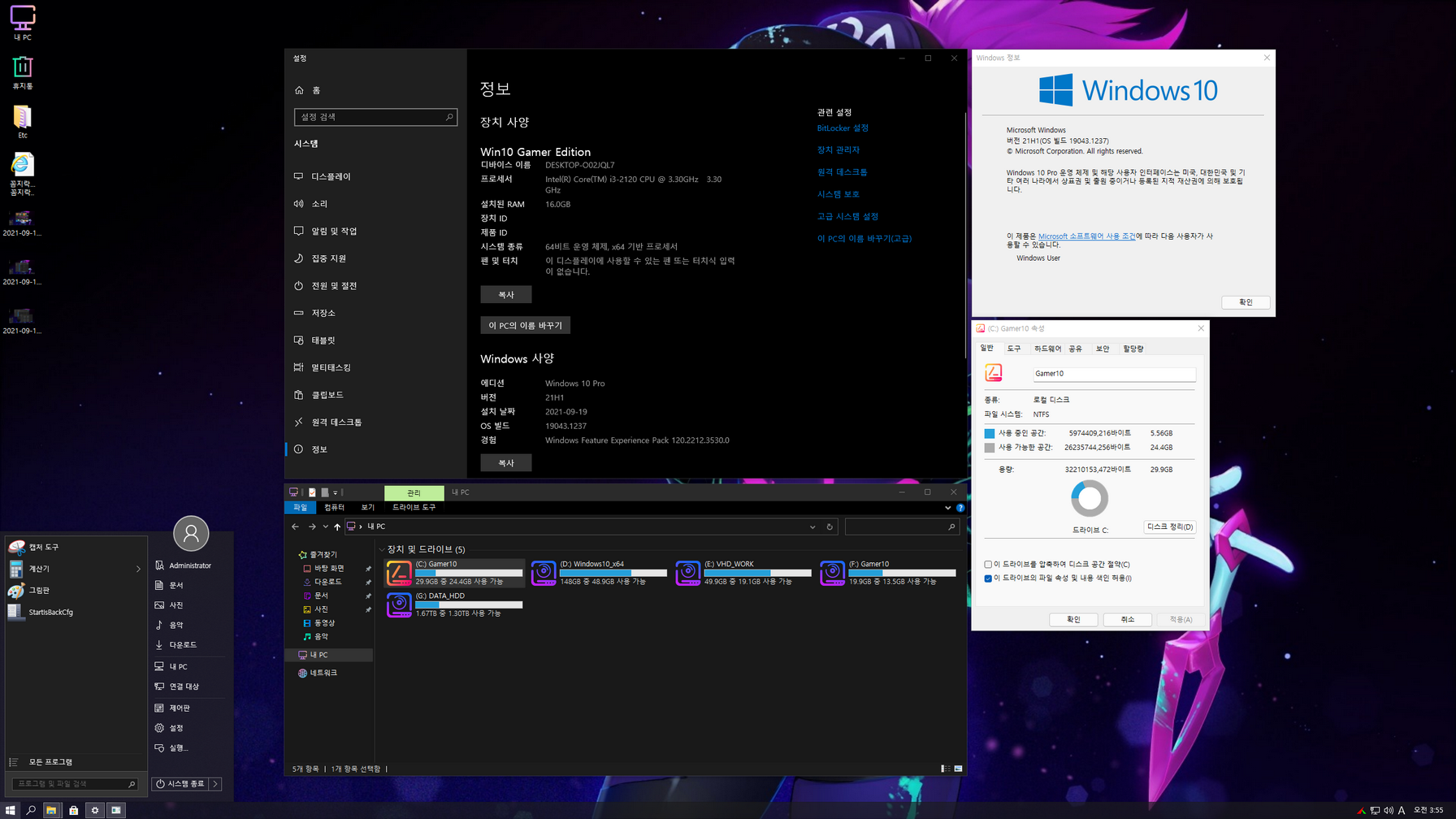The width and height of the screenshot is (1456, 819).
Task: Open address bar history dropdown
Action: (x=812, y=526)
